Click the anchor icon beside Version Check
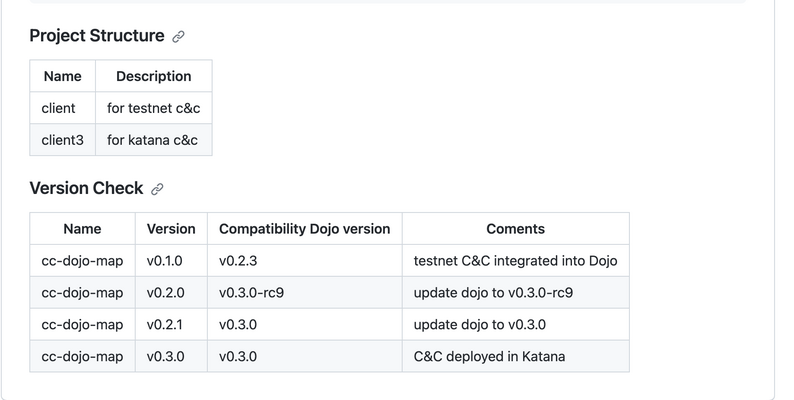The width and height of the screenshot is (794, 400). [x=157, y=189]
